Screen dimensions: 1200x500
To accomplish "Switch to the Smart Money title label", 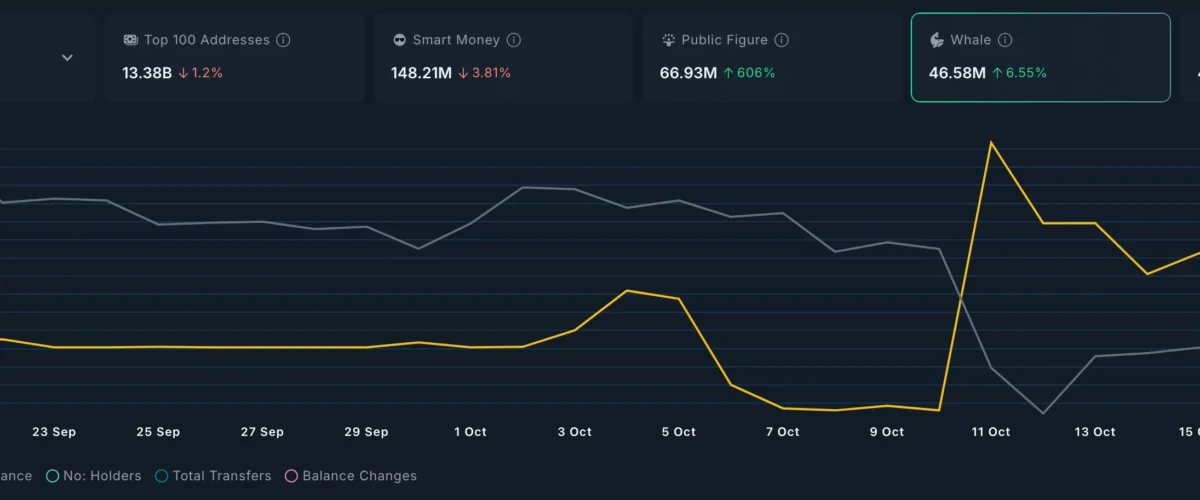I will 456,40.
